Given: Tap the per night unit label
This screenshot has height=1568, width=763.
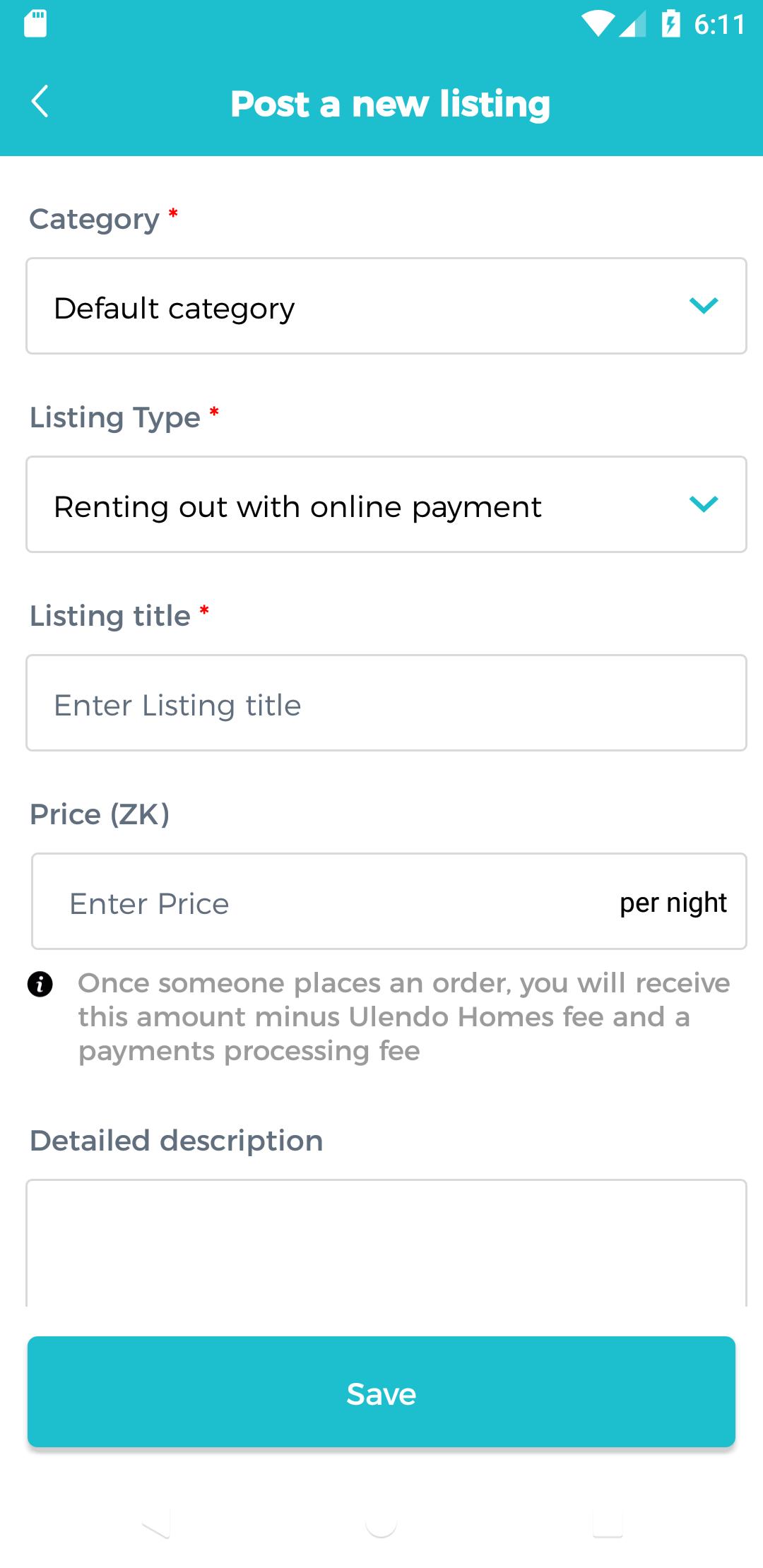Looking at the screenshot, I should pos(673,903).
